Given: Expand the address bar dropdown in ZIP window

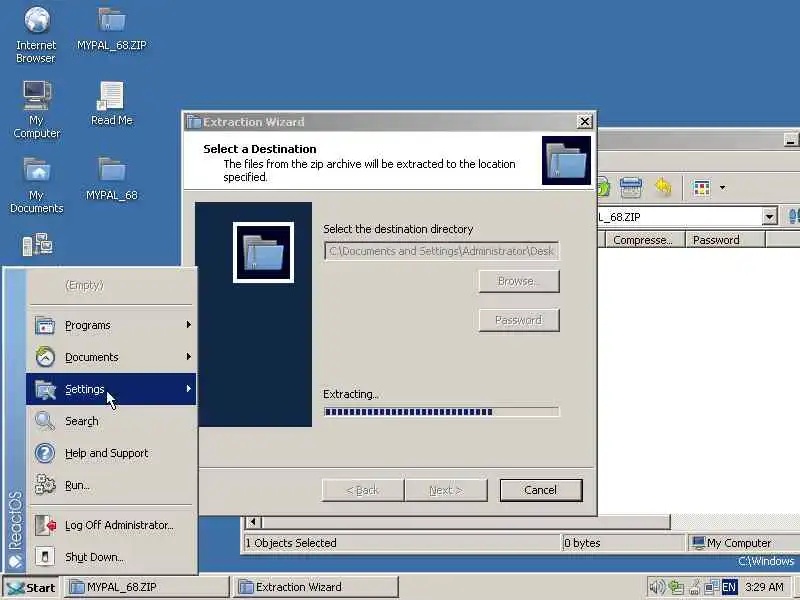Looking at the screenshot, I should tap(769, 216).
